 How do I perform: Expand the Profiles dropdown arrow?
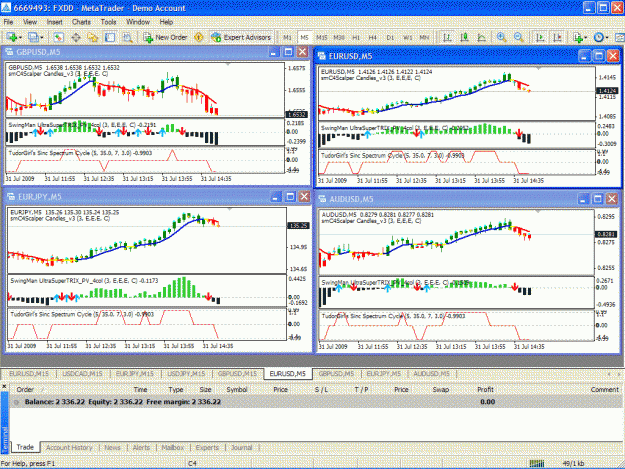point(42,37)
